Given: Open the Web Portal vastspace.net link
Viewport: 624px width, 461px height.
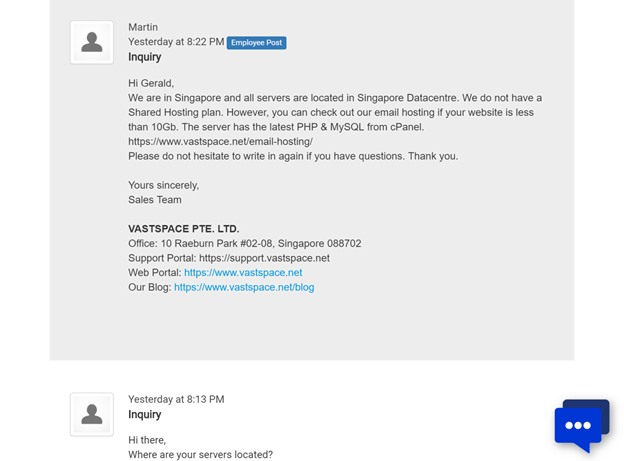Looking at the screenshot, I should pos(243,273).
